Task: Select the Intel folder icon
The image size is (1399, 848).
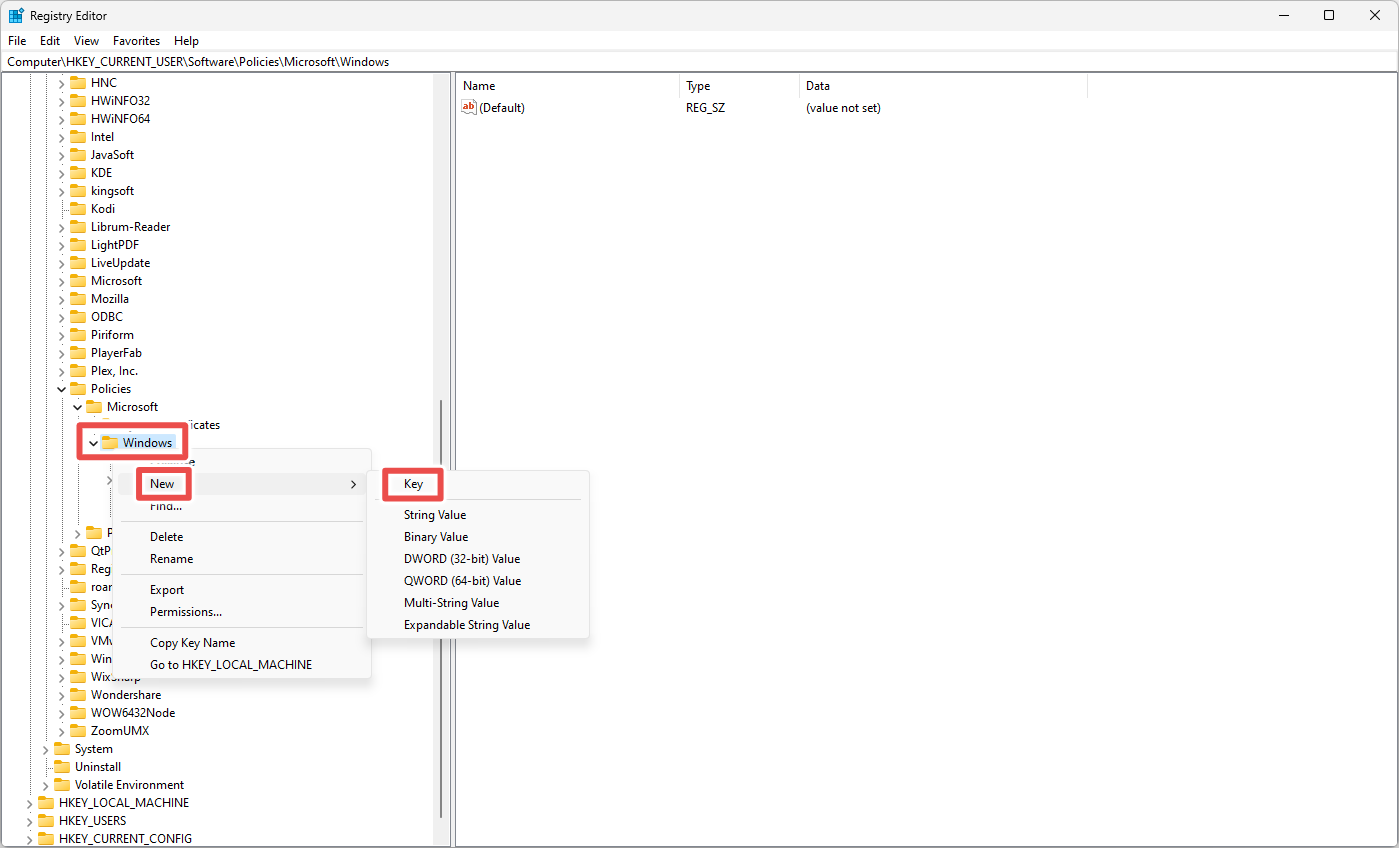Action: pyautogui.click(x=78, y=137)
